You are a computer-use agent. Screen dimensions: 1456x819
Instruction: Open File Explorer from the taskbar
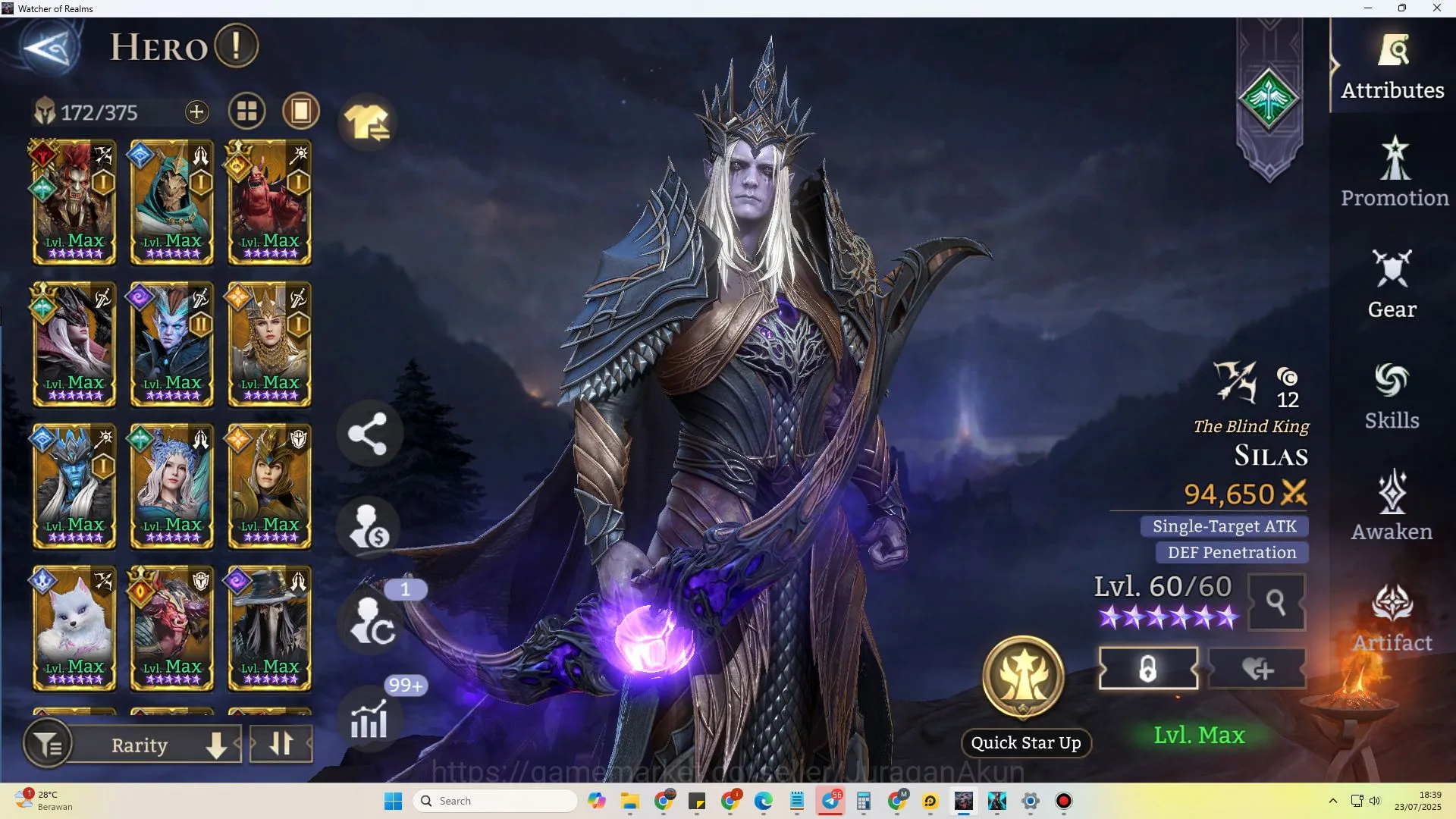[630, 801]
